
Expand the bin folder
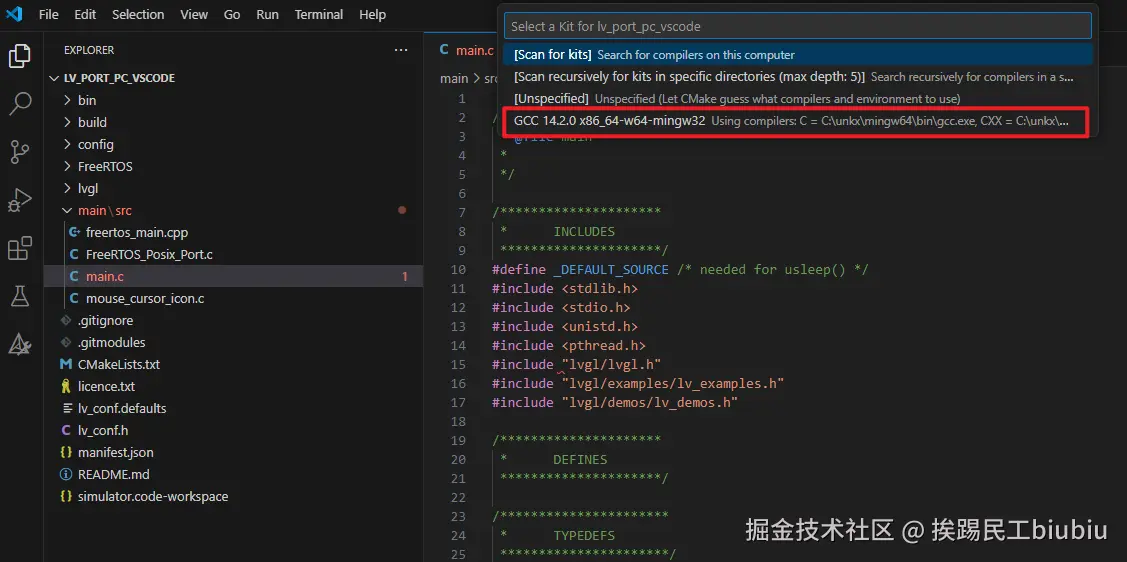pos(234,101)
